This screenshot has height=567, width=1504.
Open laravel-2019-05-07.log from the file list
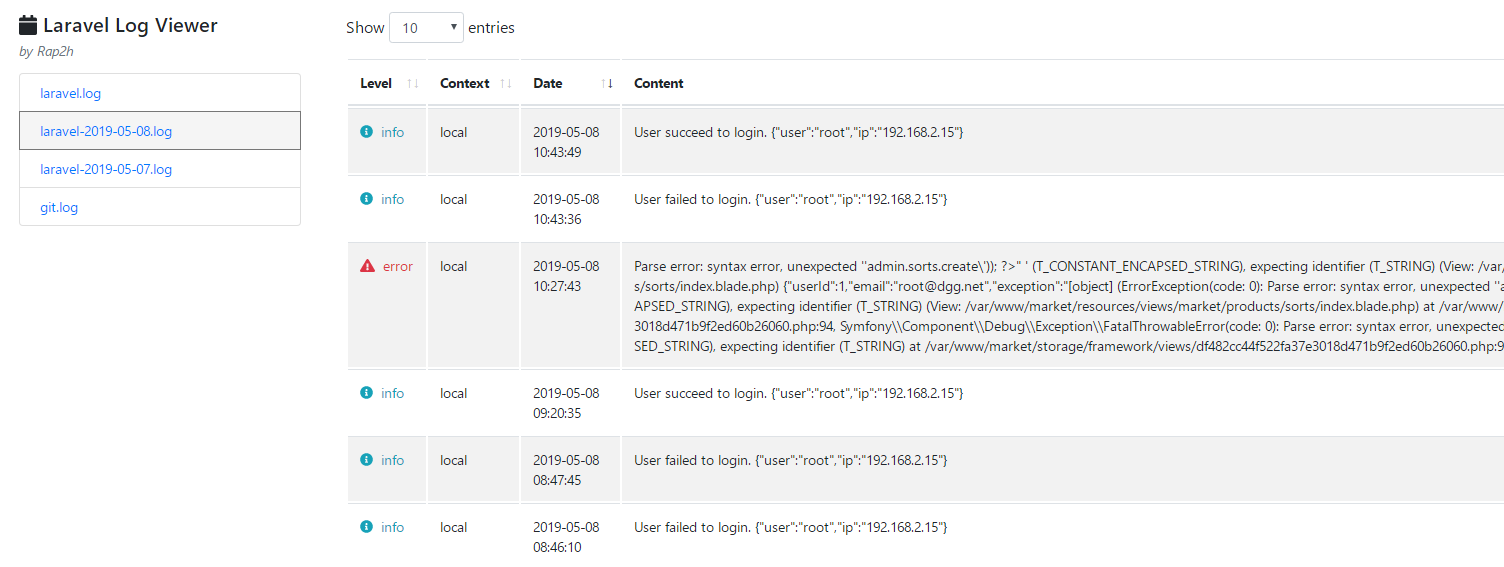click(160, 169)
